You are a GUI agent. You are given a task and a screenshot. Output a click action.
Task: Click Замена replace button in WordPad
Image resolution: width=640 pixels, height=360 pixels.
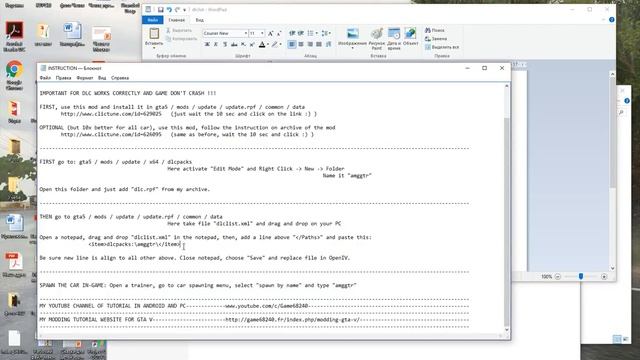click(x=436, y=39)
